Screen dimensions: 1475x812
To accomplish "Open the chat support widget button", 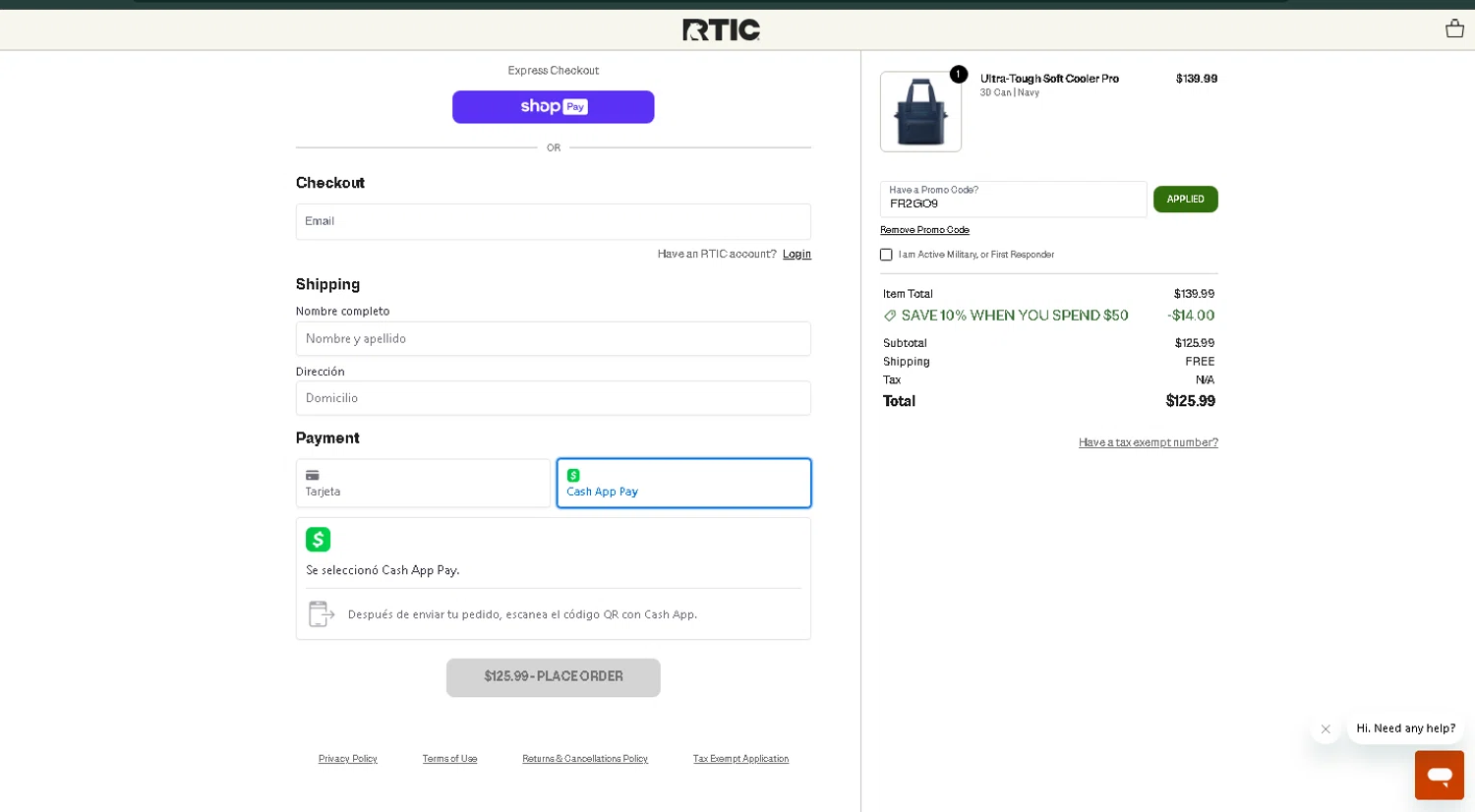I will pyautogui.click(x=1439, y=775).
